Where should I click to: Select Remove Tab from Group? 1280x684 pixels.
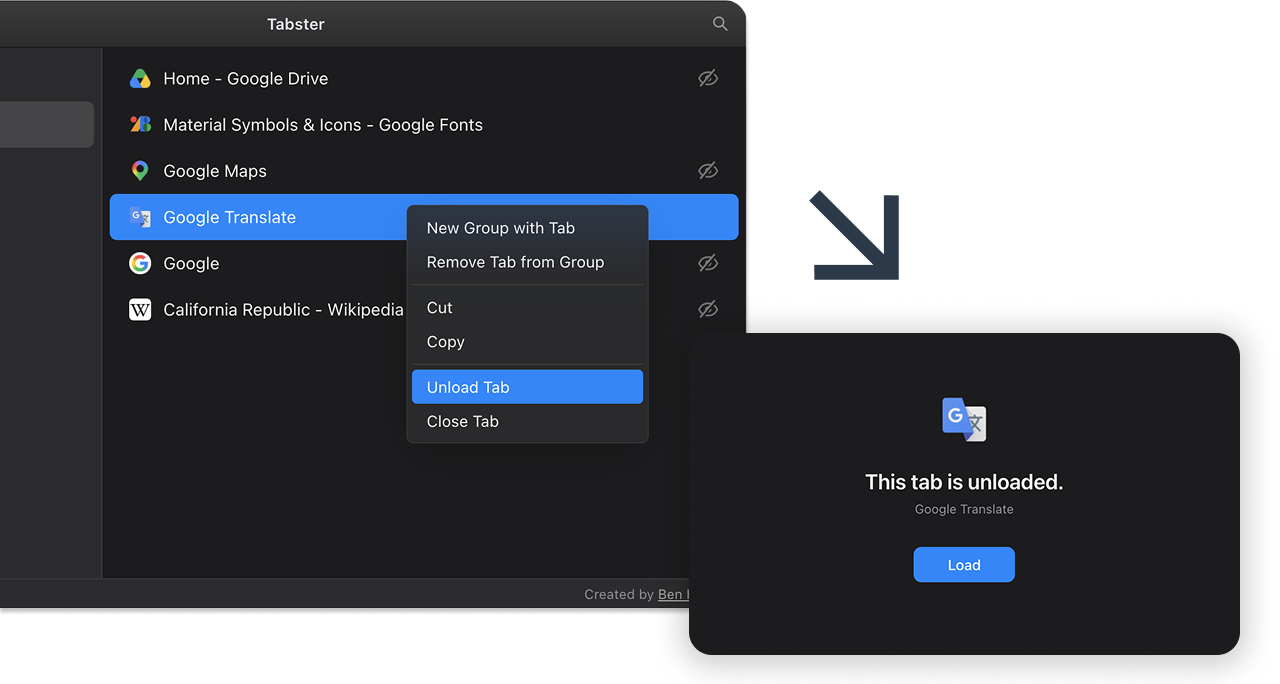coord(527,262)
